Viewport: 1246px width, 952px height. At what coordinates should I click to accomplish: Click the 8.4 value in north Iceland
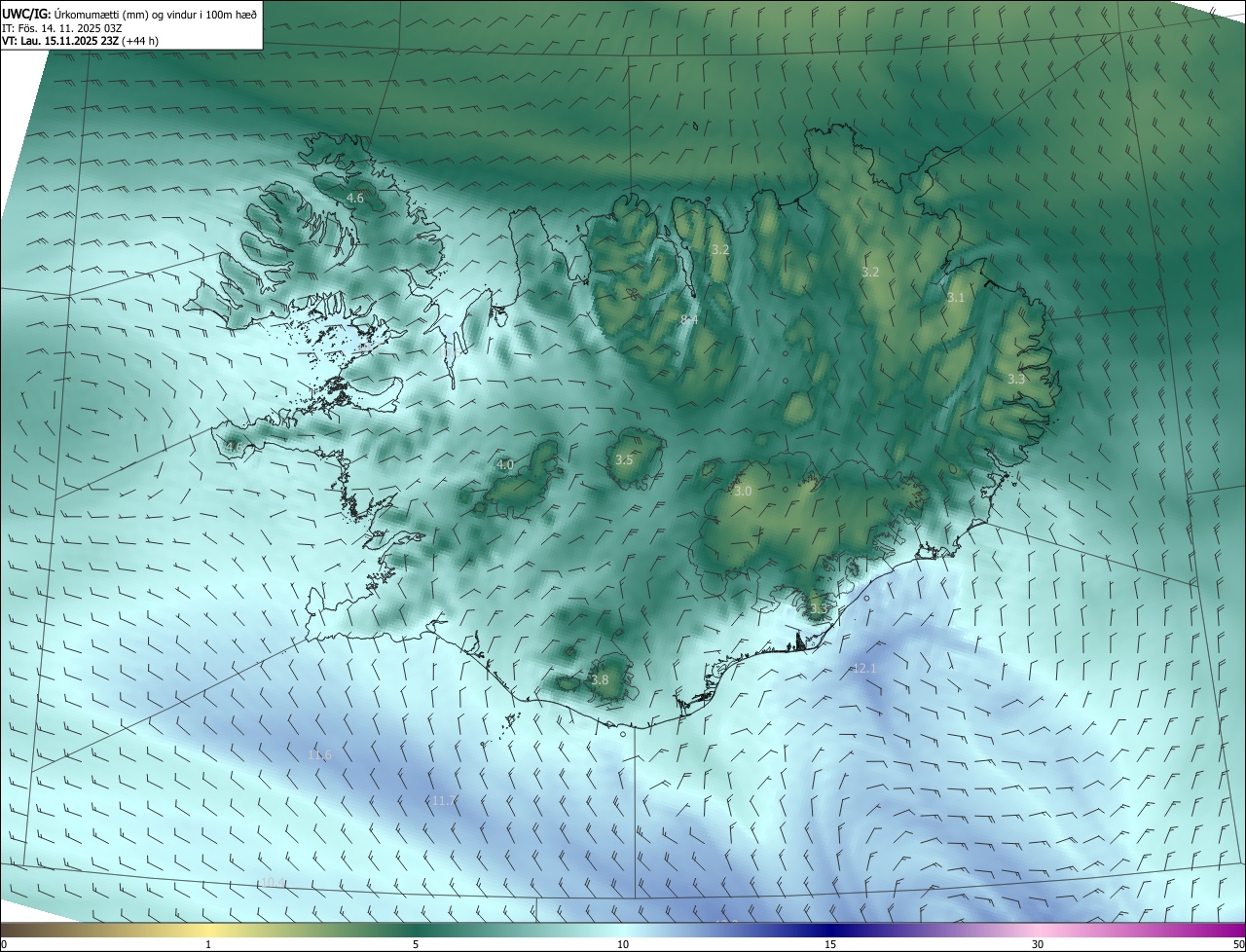pyautogui.click(x=689, y=319)
